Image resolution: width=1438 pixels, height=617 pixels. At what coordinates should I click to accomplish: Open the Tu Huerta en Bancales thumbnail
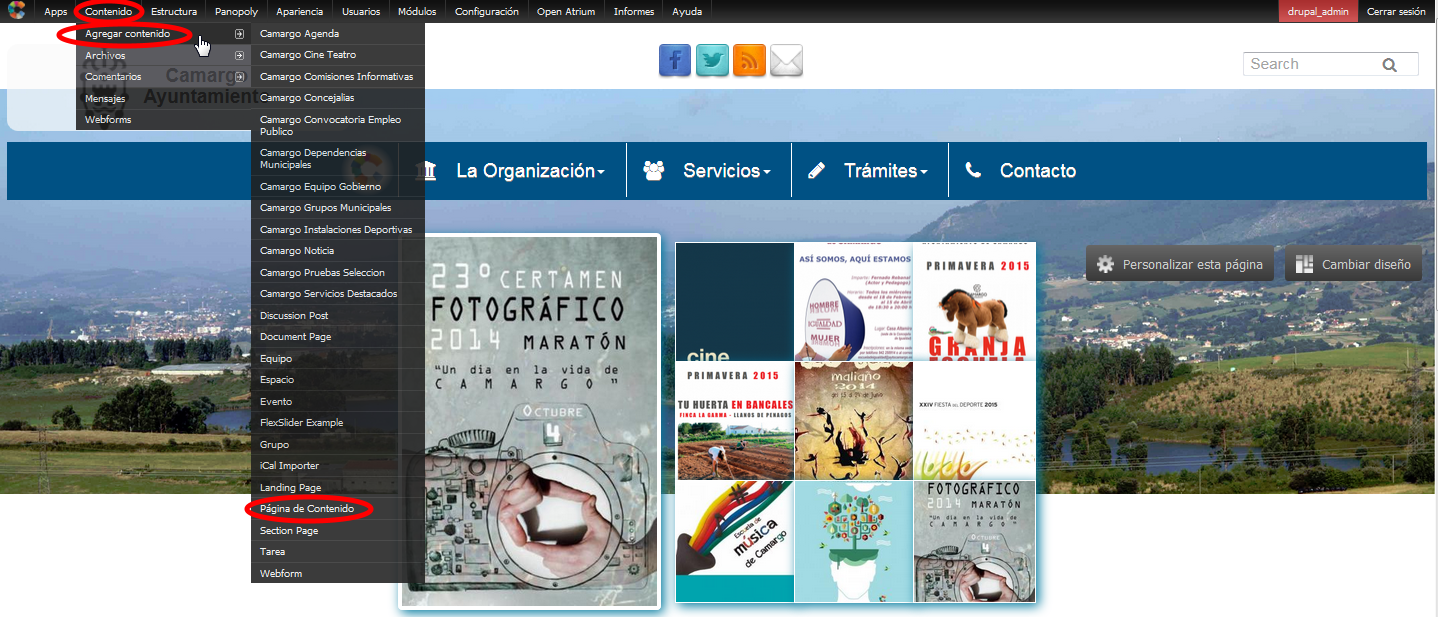(x=735, y=421)
